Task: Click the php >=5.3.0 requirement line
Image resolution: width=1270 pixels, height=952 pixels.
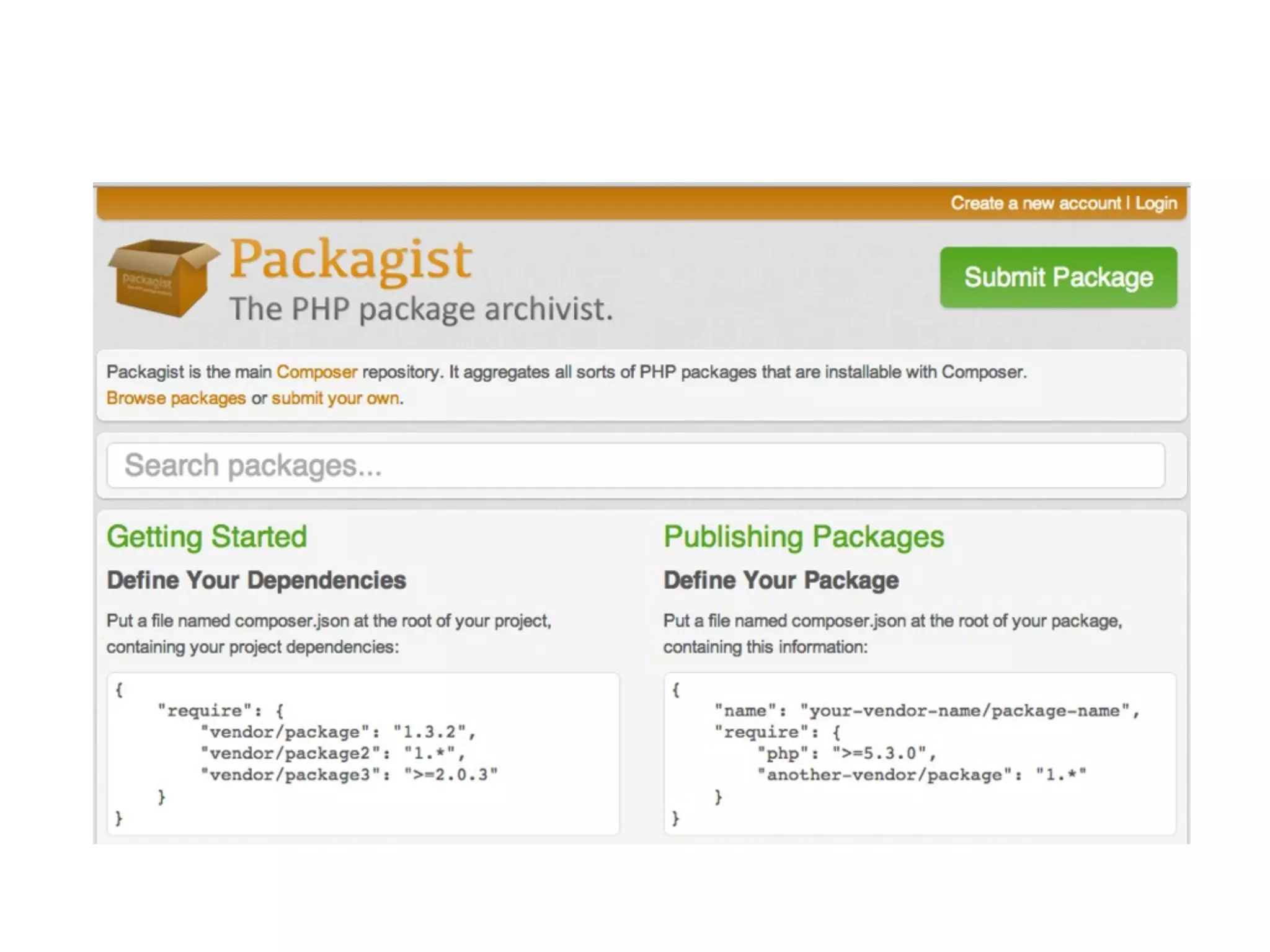Action: (846, 754)
